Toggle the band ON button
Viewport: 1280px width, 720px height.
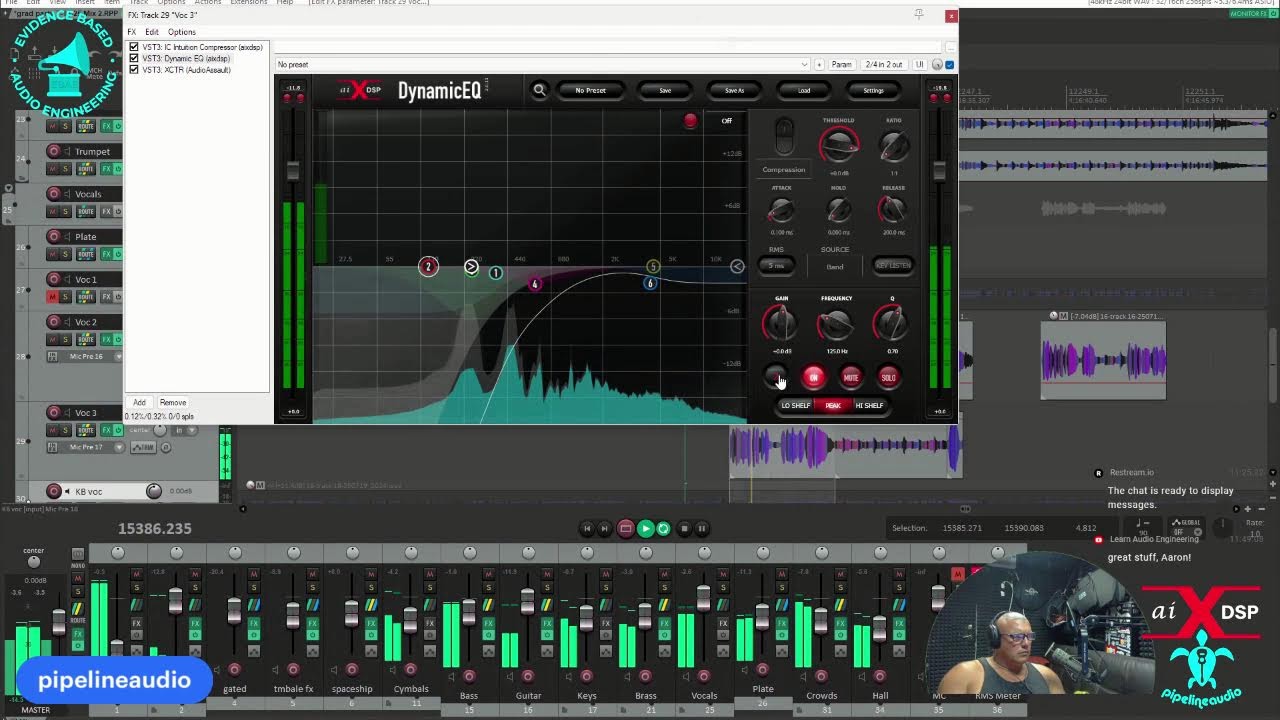[x=813, y=377]
